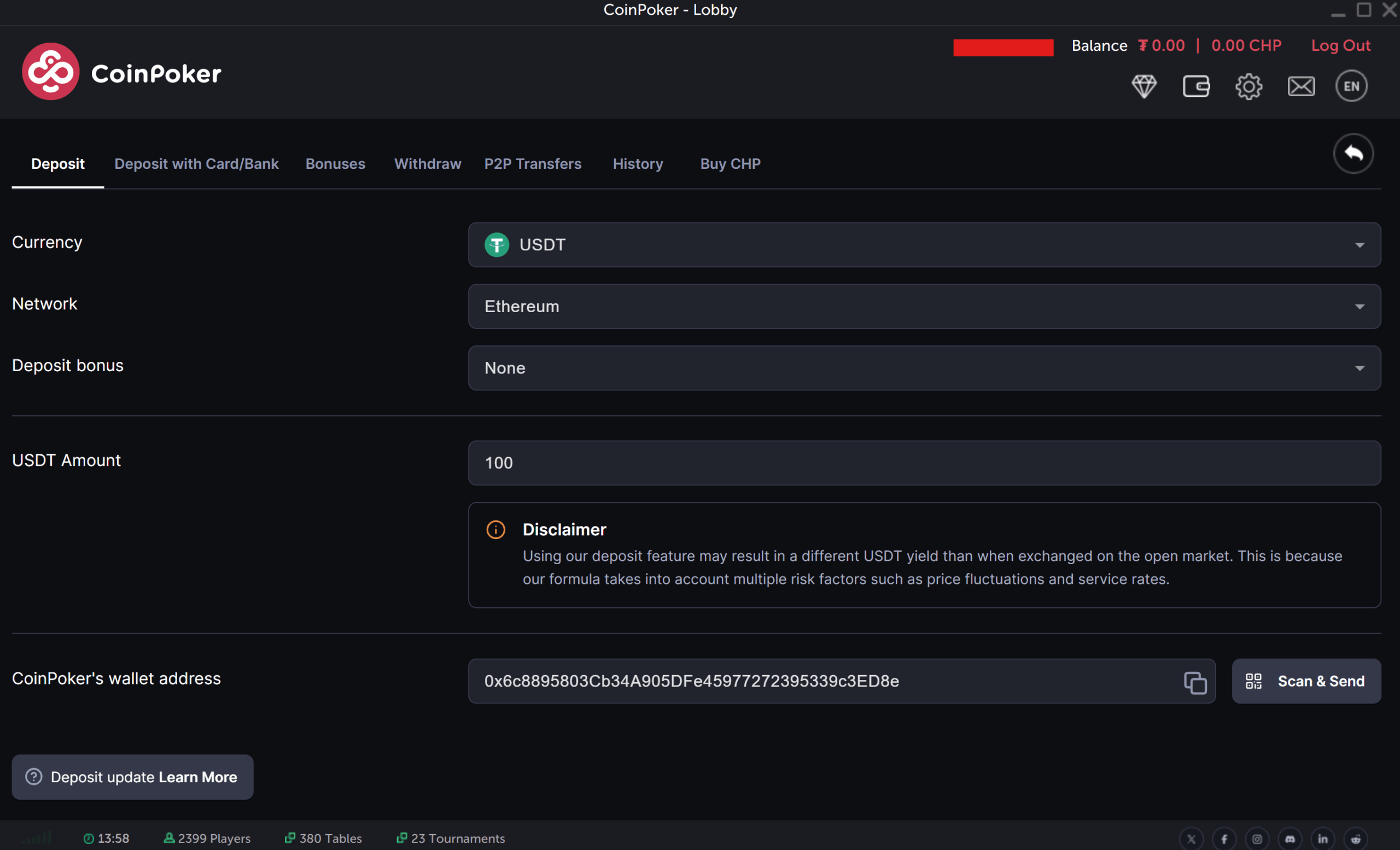Click the connection signal strength icon
The image size is (1400, 850).
point(37,837)
